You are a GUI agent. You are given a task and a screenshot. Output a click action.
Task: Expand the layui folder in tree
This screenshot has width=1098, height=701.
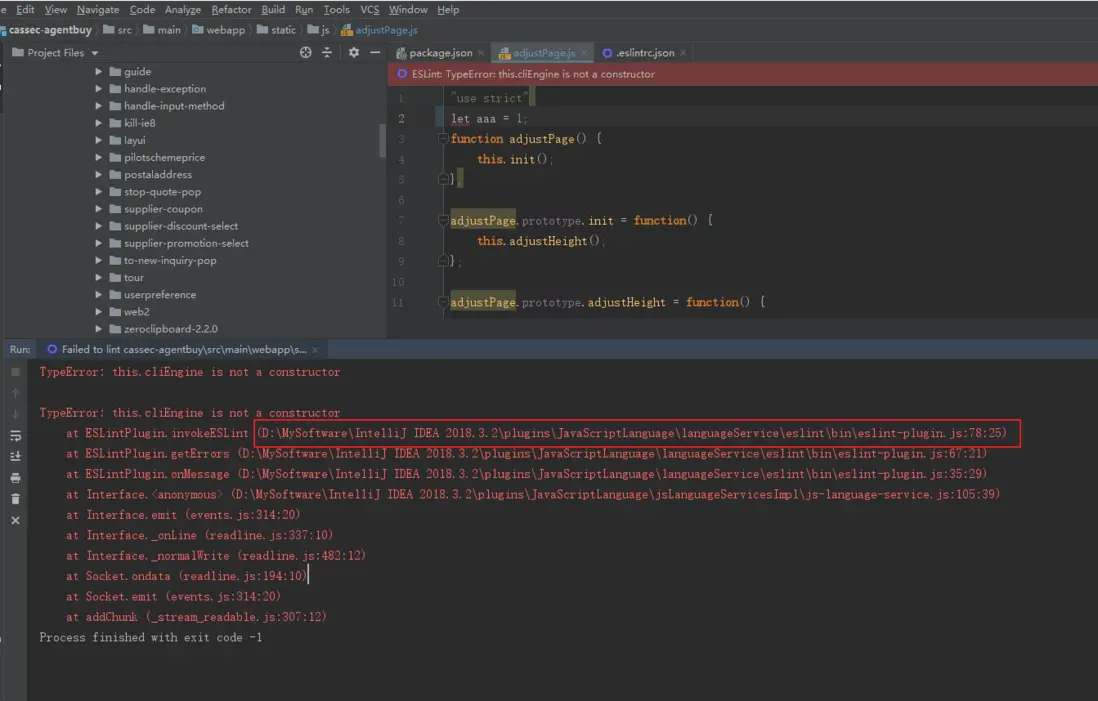(x=99, y=140)
